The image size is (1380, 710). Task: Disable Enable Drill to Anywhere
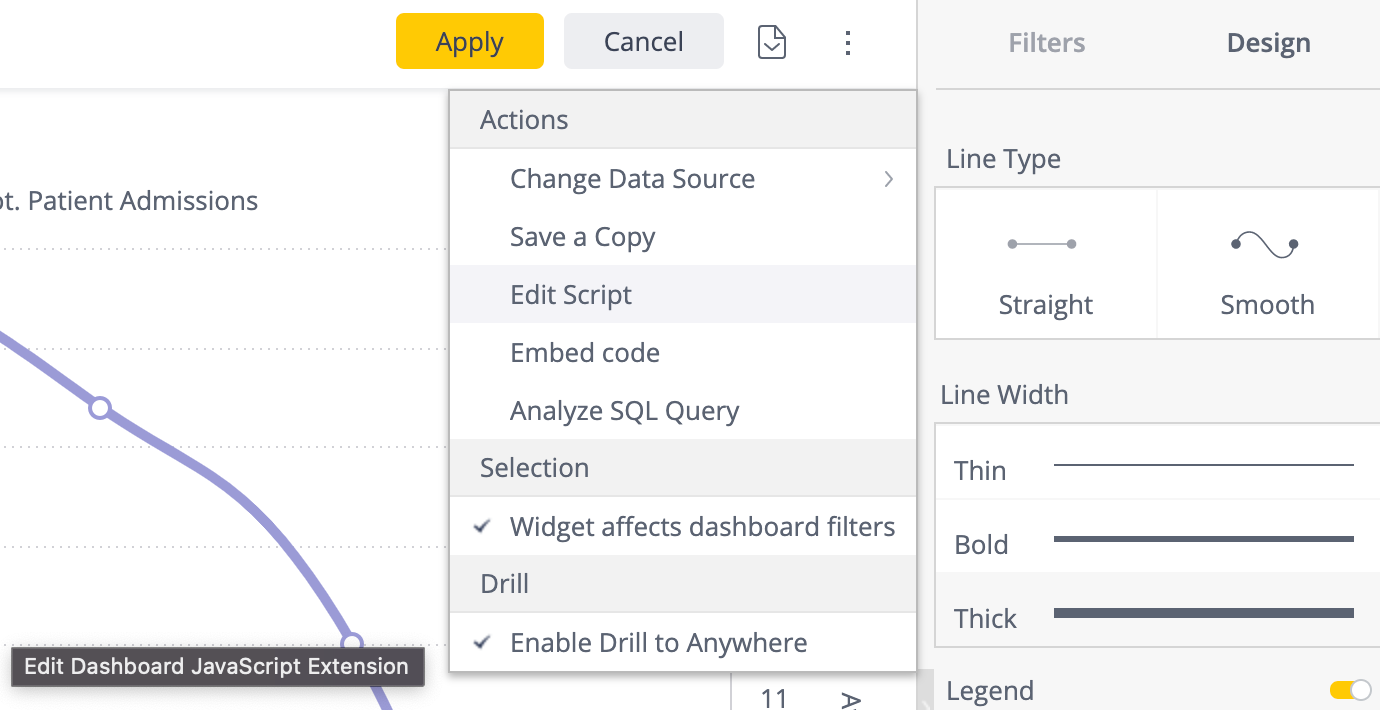point(658,643)
